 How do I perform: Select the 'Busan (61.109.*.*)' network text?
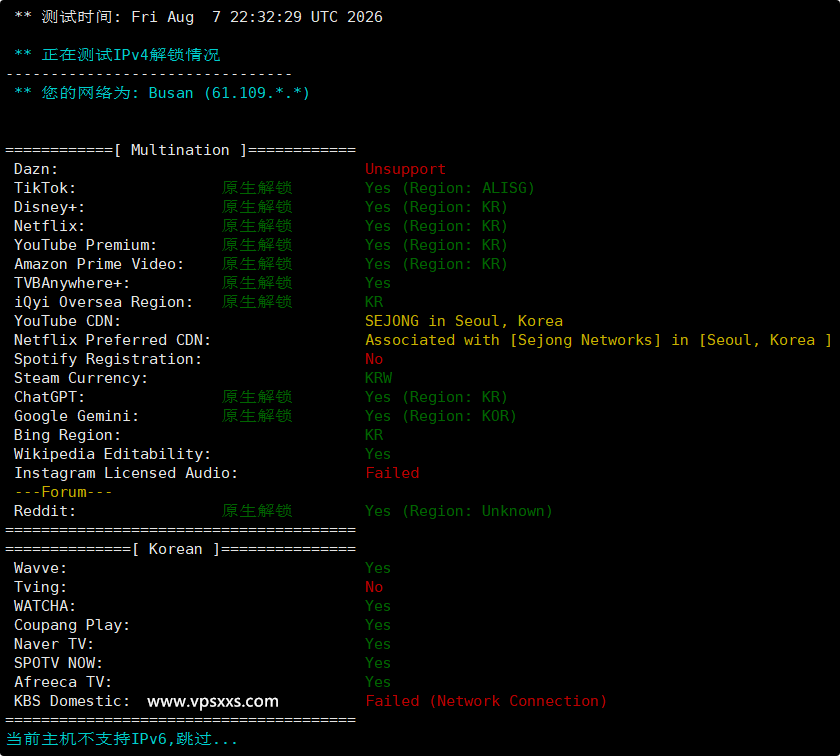coord(229,93)
